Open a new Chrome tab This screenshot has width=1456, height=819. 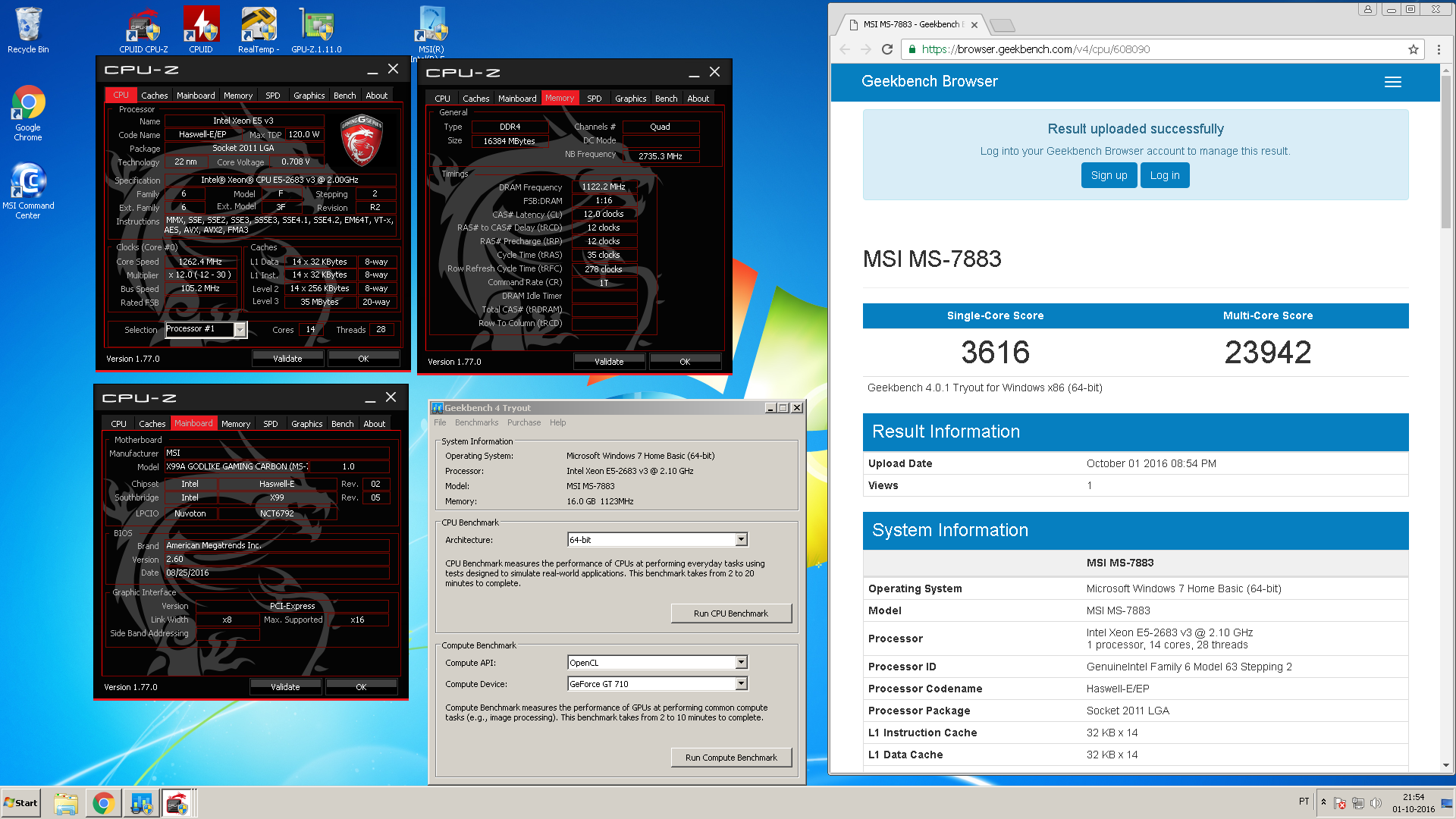pyautogui.click(x=1003, y=26)
